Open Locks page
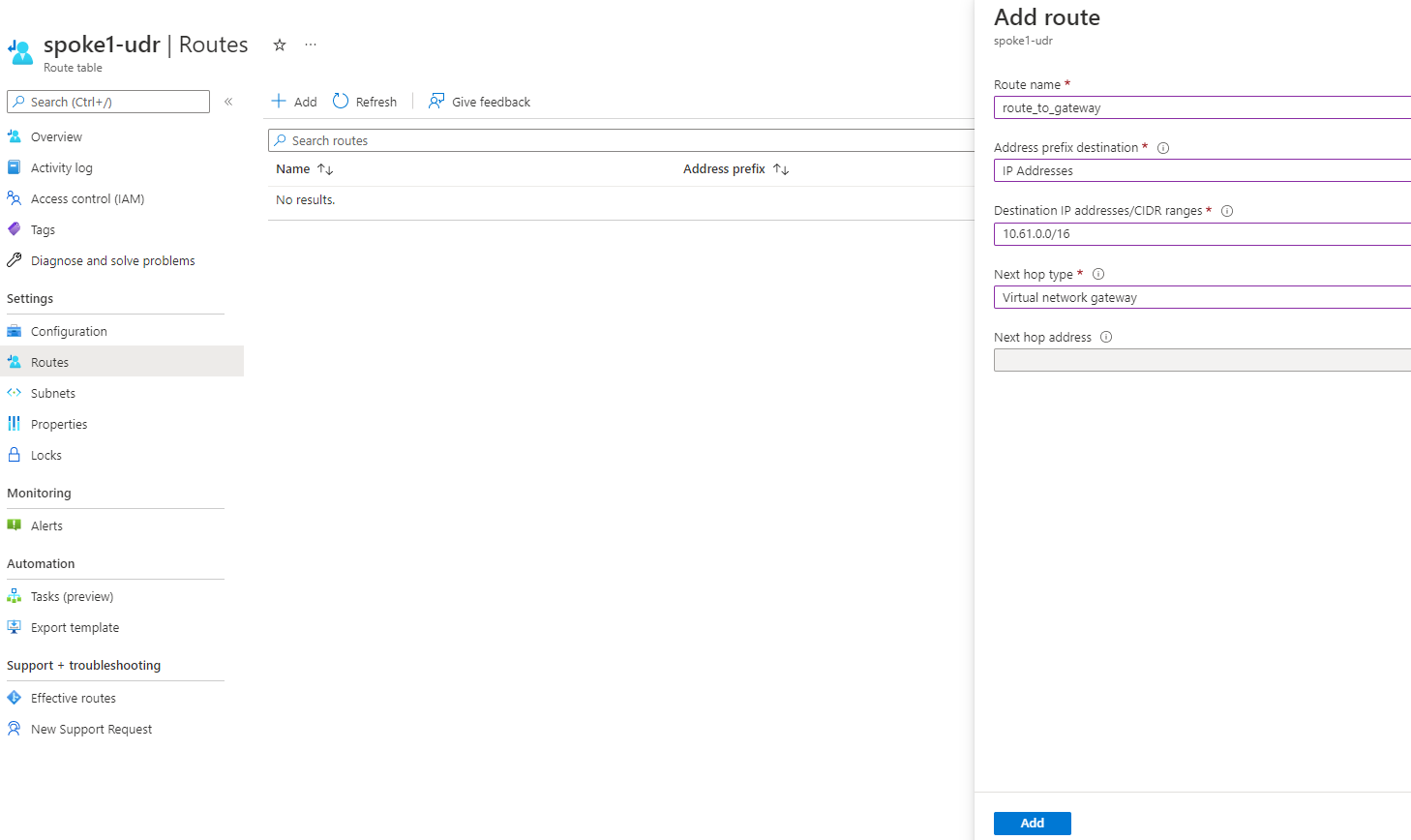Image resolution: width=1411 pixels, height=840 pixels. (45, 456)
